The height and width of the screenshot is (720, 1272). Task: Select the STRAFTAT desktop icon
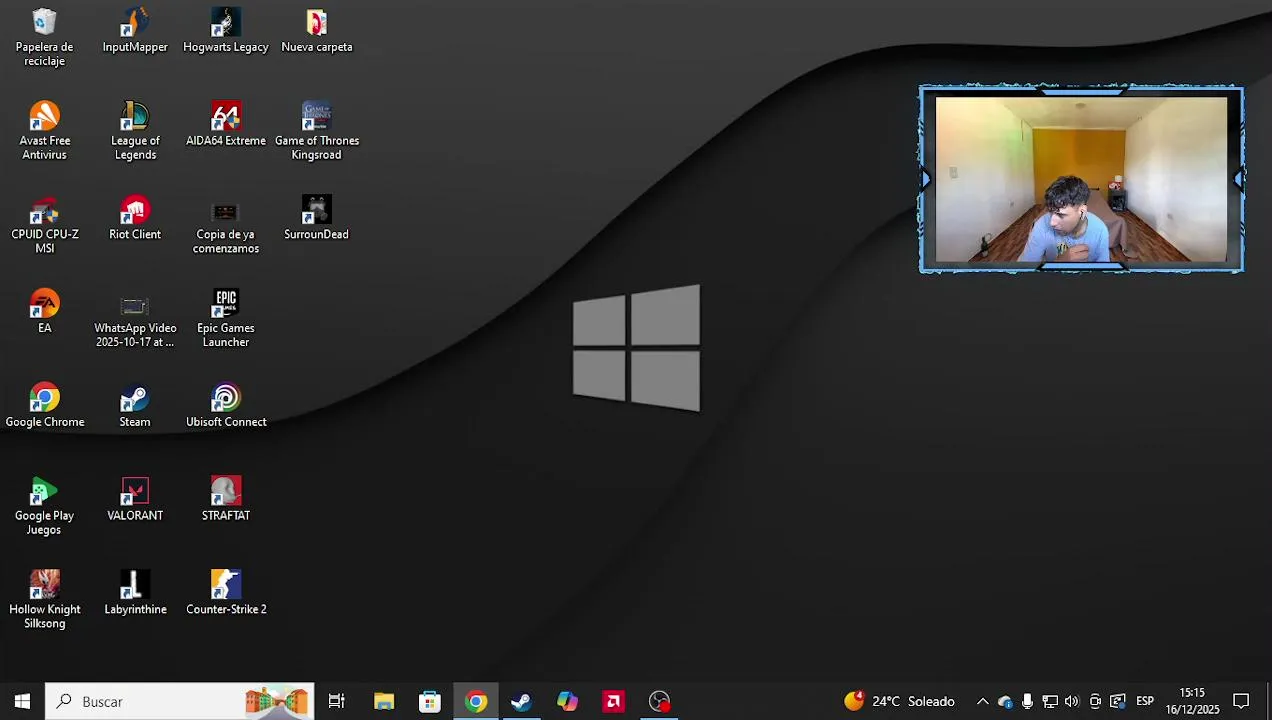[226, 499]
